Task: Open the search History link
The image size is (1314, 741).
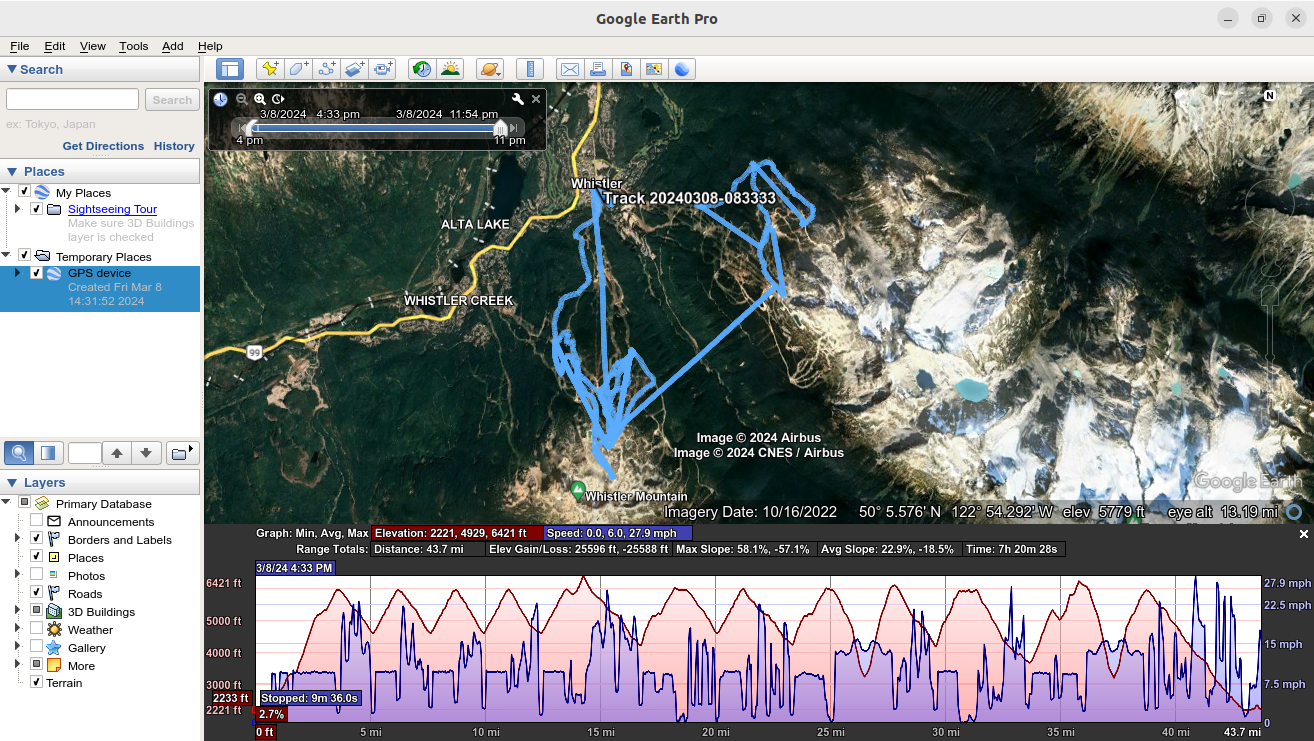Action: (x=174, y=146)
